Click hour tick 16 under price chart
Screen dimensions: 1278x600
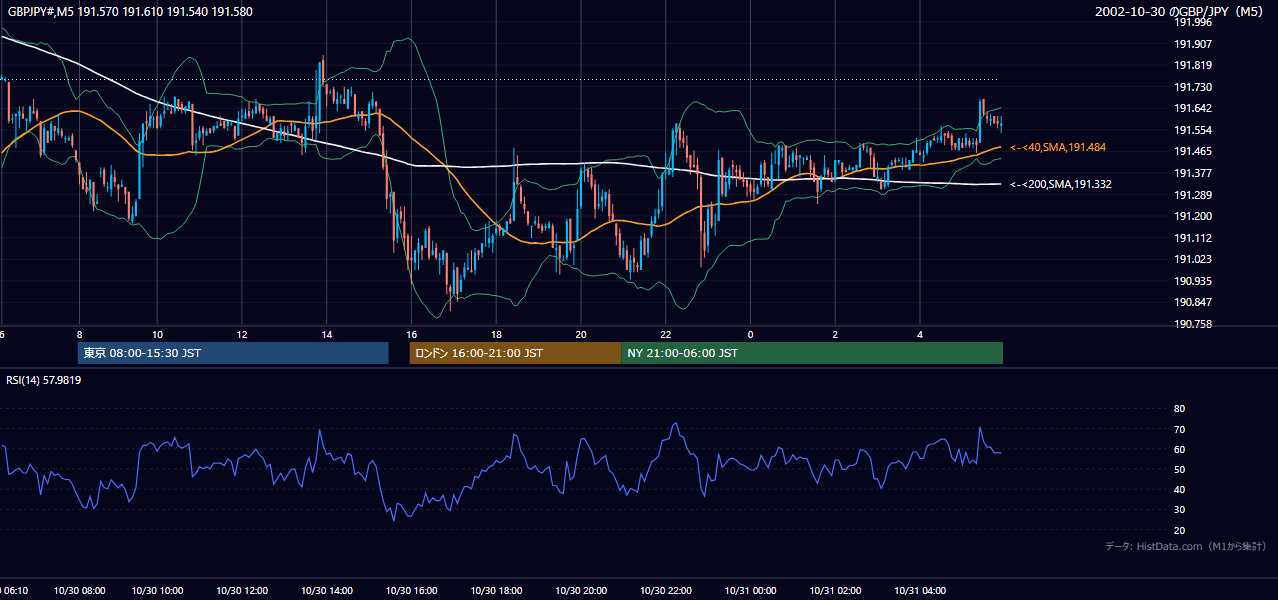(x=411, y=334)
